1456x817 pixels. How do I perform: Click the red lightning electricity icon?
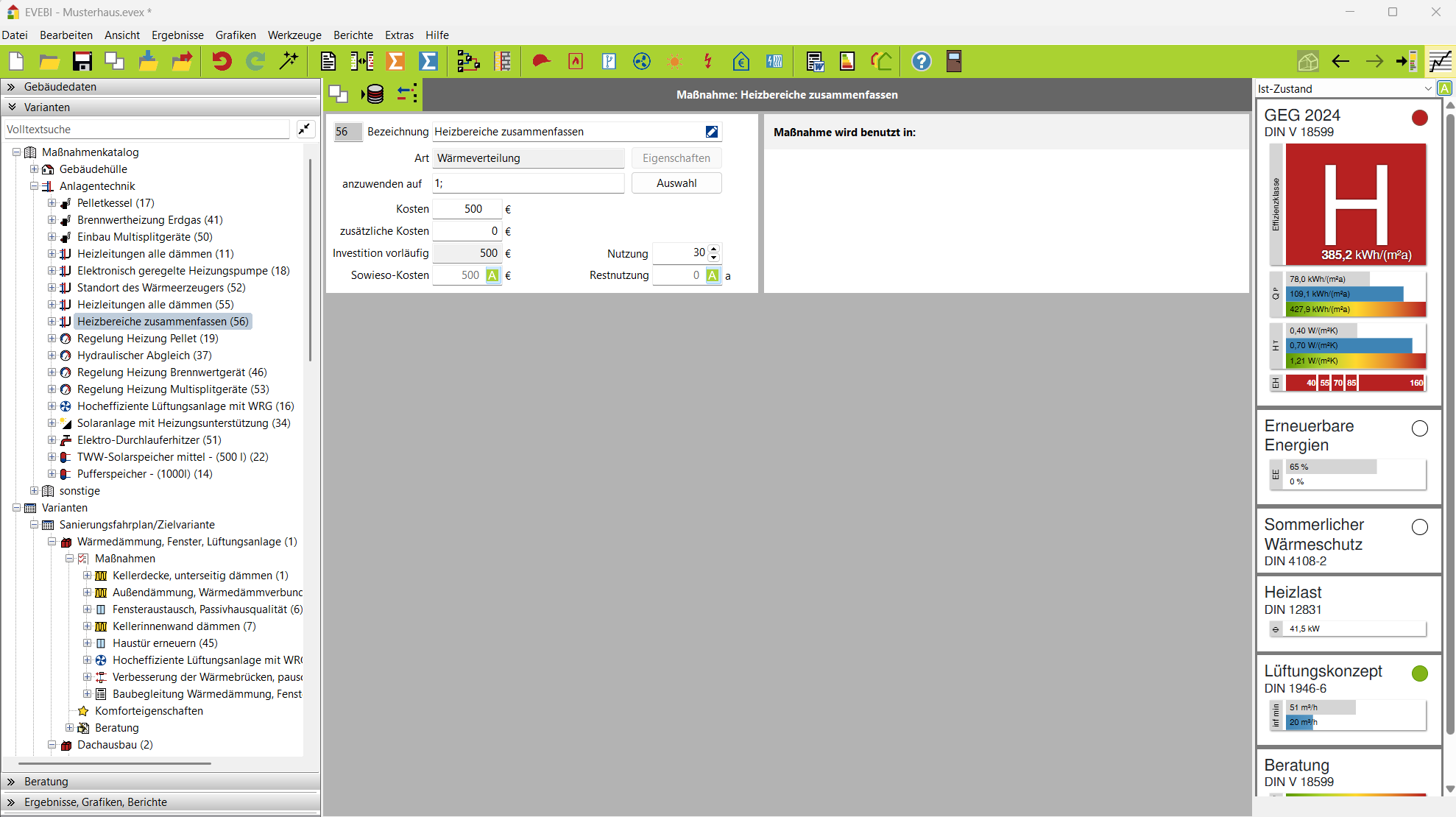(708, 62)
